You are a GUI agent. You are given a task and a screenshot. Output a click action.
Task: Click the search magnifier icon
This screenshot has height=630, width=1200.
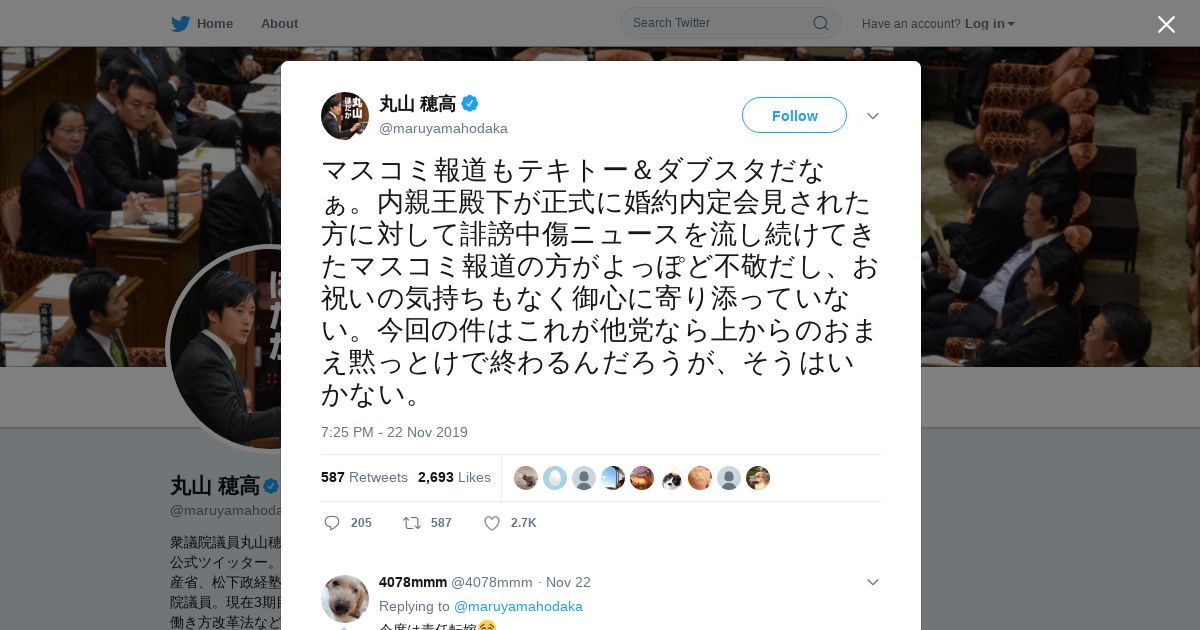click(x=820, y=23)
